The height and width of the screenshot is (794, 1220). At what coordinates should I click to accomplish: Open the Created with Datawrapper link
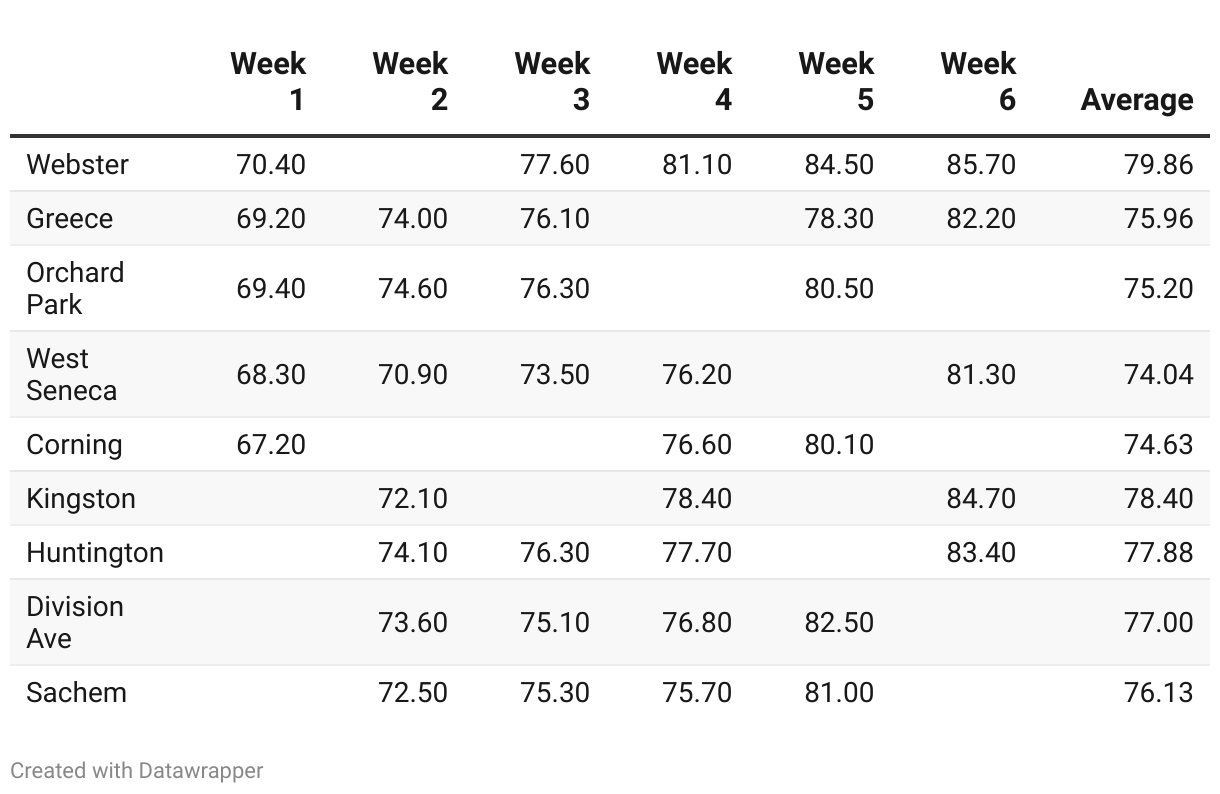pos(137,770)
